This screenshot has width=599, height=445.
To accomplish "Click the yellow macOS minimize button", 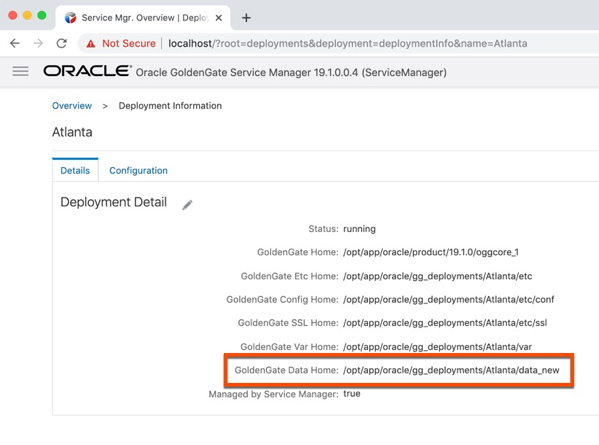I will 27,15.
